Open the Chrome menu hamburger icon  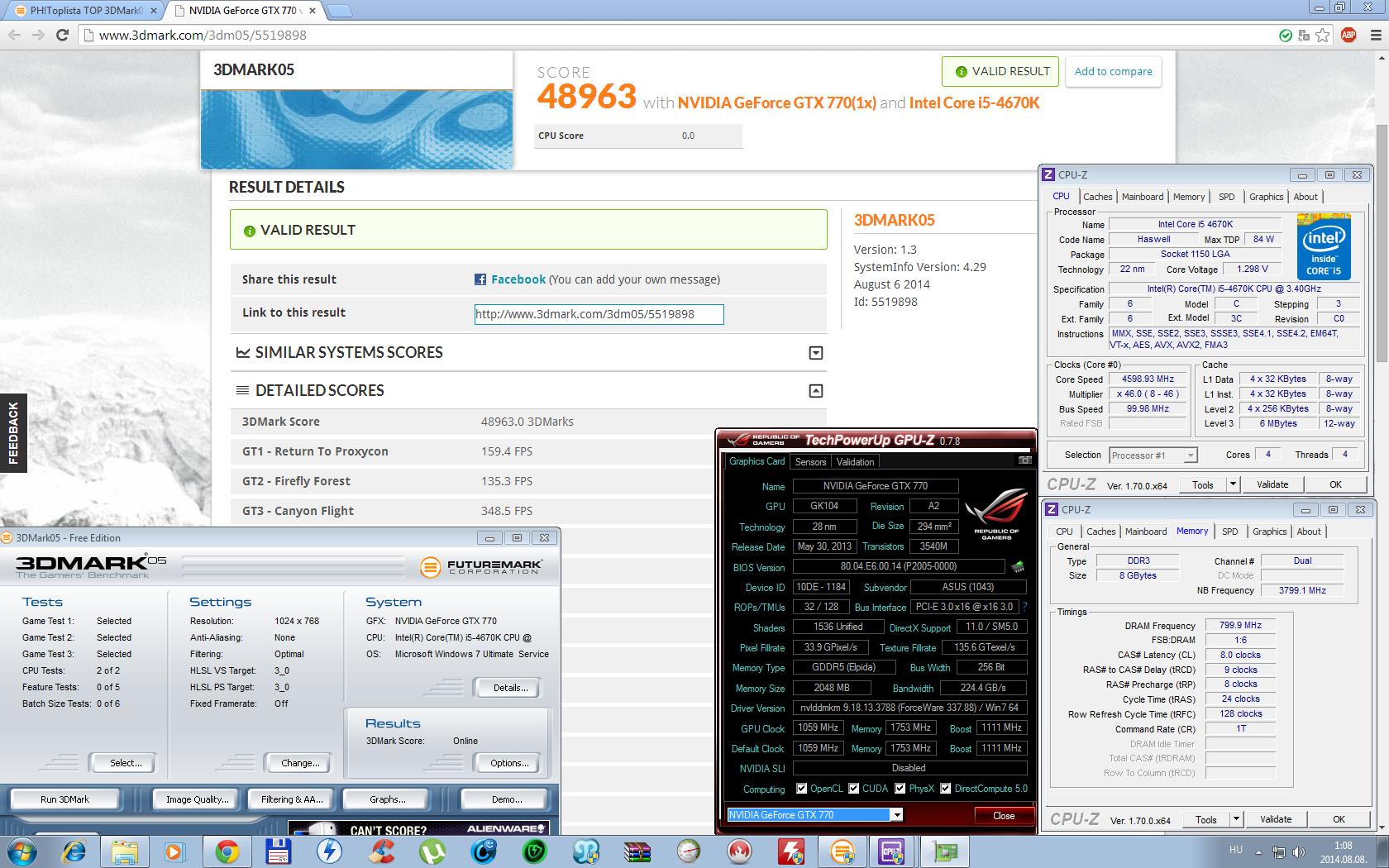pos(1374,35)
